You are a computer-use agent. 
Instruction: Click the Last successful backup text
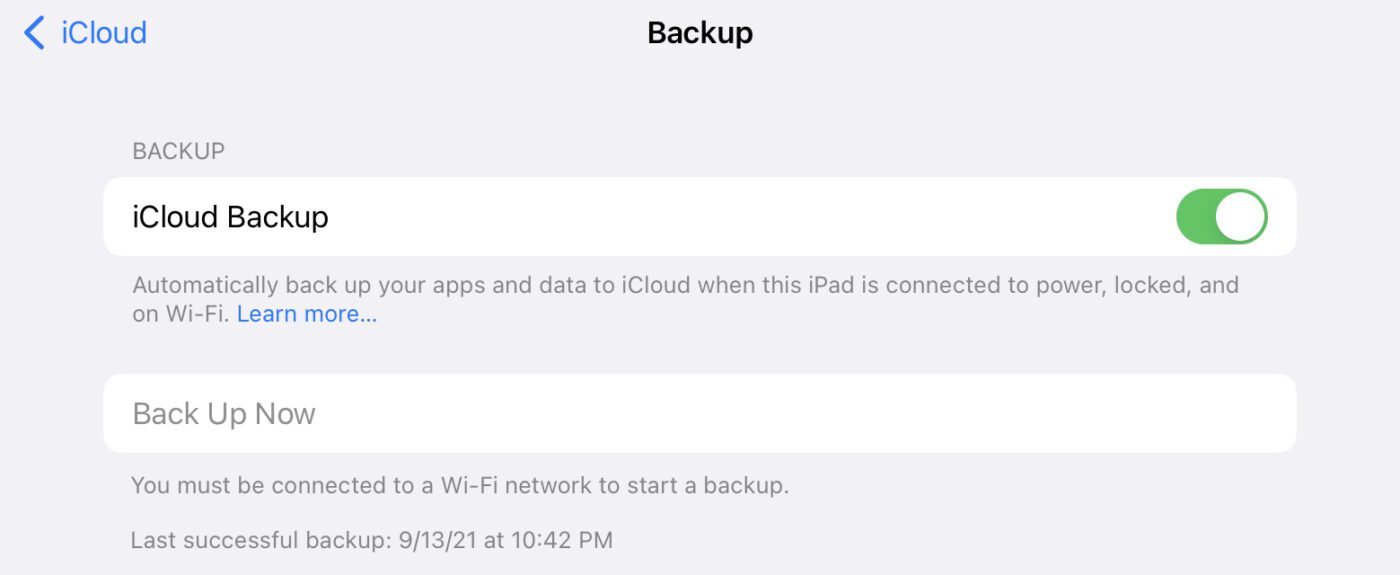[x=258, y=541]
